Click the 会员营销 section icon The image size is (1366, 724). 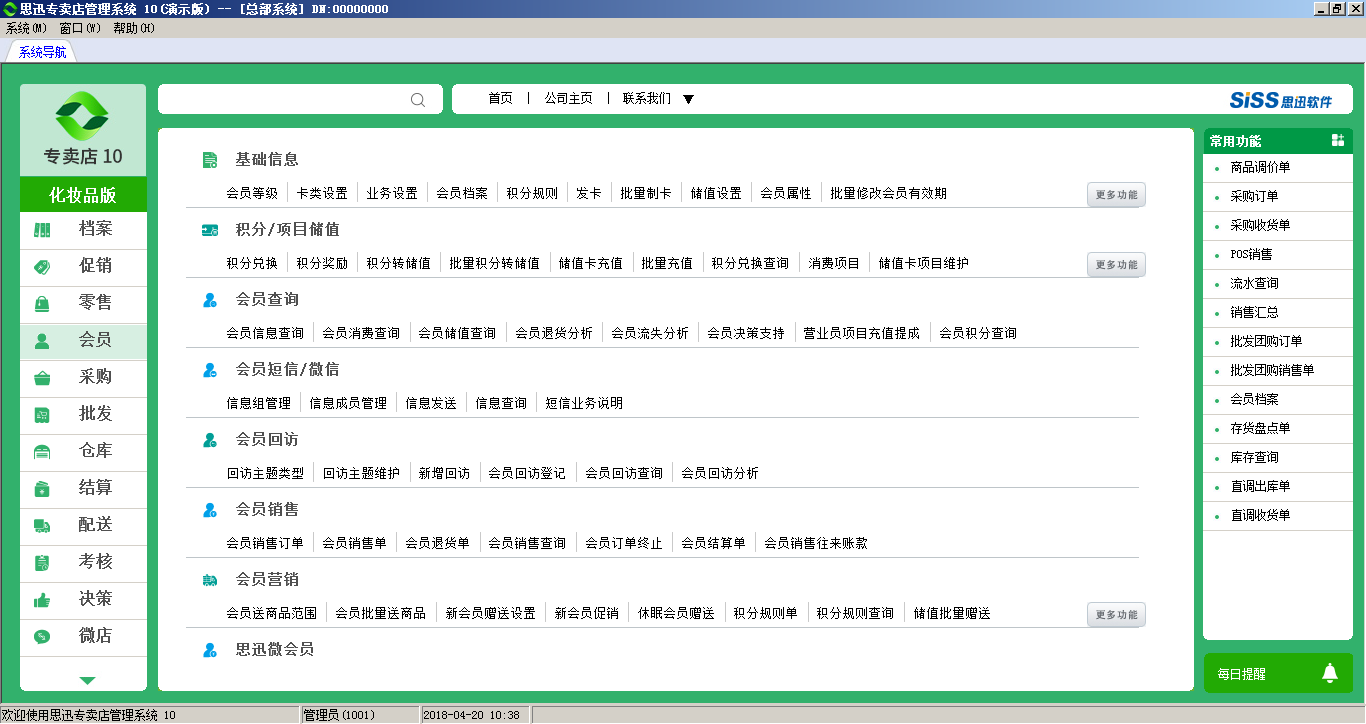[210, 580]
